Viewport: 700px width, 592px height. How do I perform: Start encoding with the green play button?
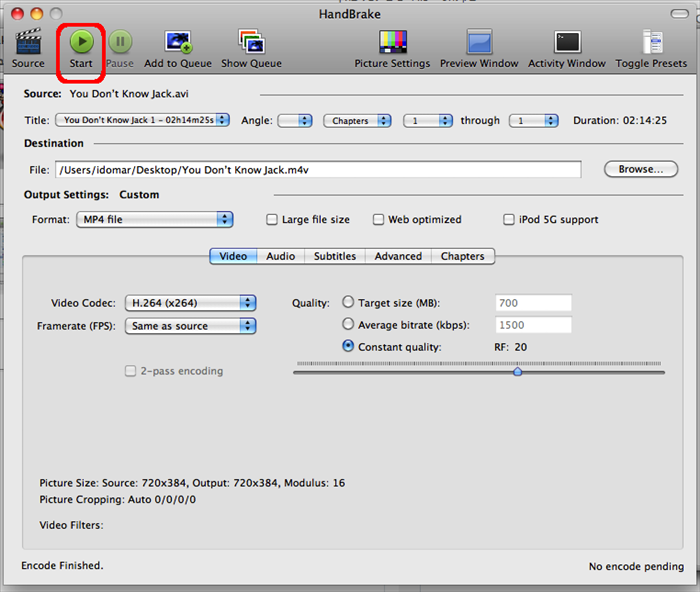point(81,42)
